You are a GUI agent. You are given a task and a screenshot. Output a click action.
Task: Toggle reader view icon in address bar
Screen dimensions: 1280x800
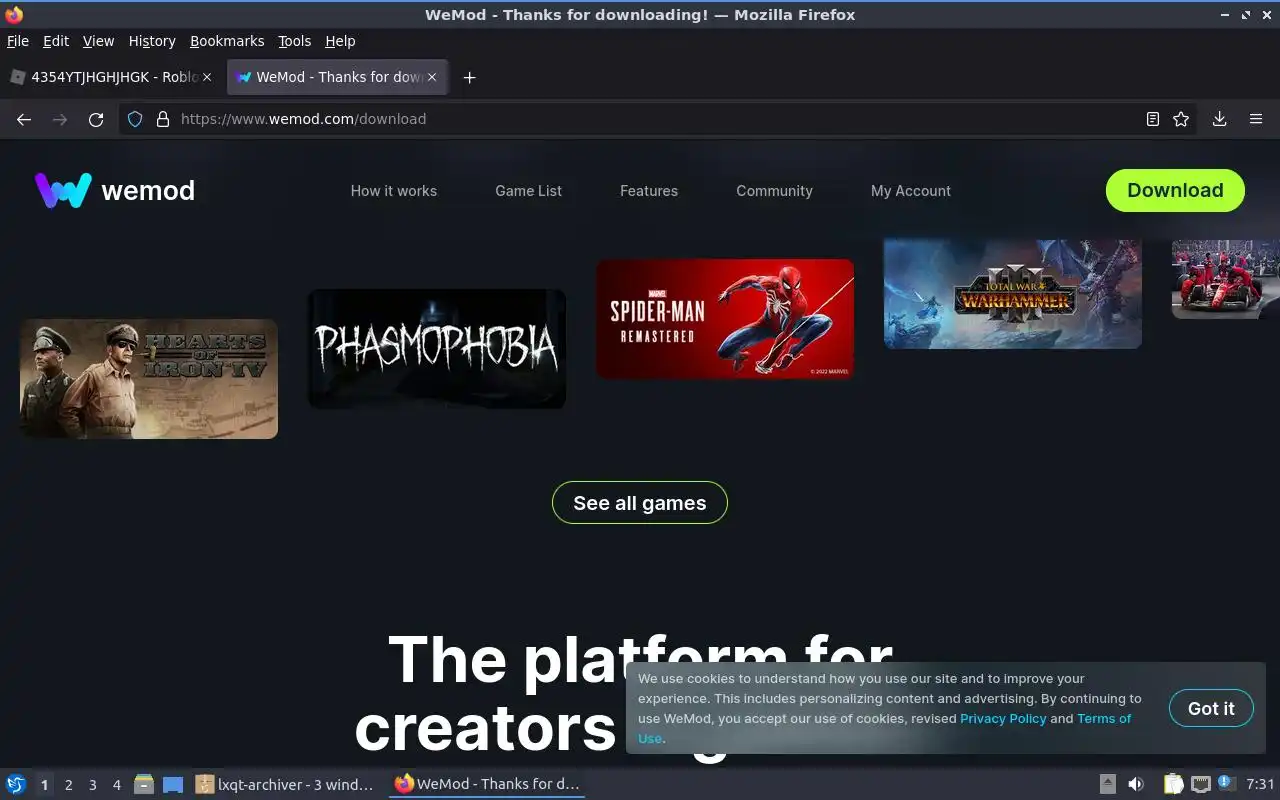click(1153, 119)
